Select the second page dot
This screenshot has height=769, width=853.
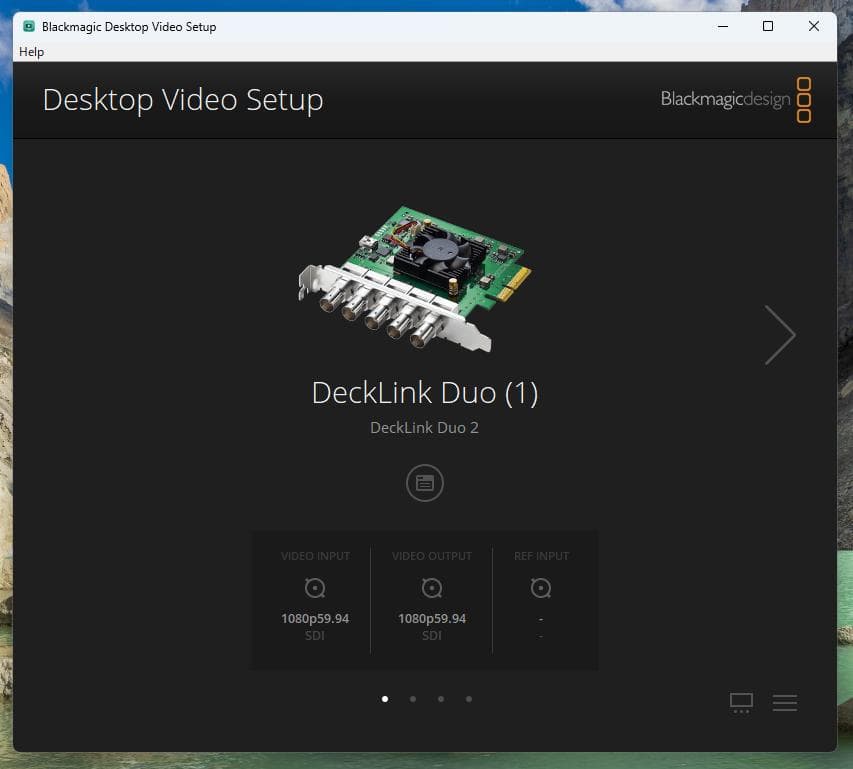tap(413, 699)
